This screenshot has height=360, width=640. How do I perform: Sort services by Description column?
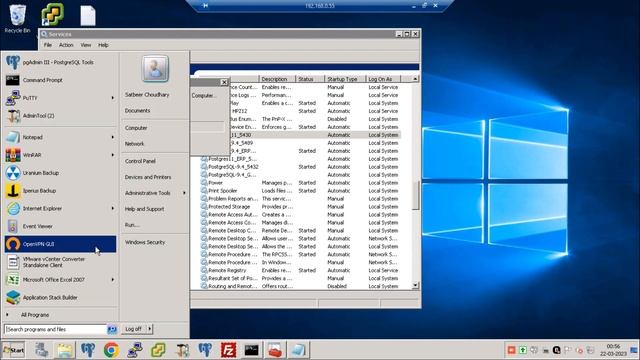(x=277, y=79)
